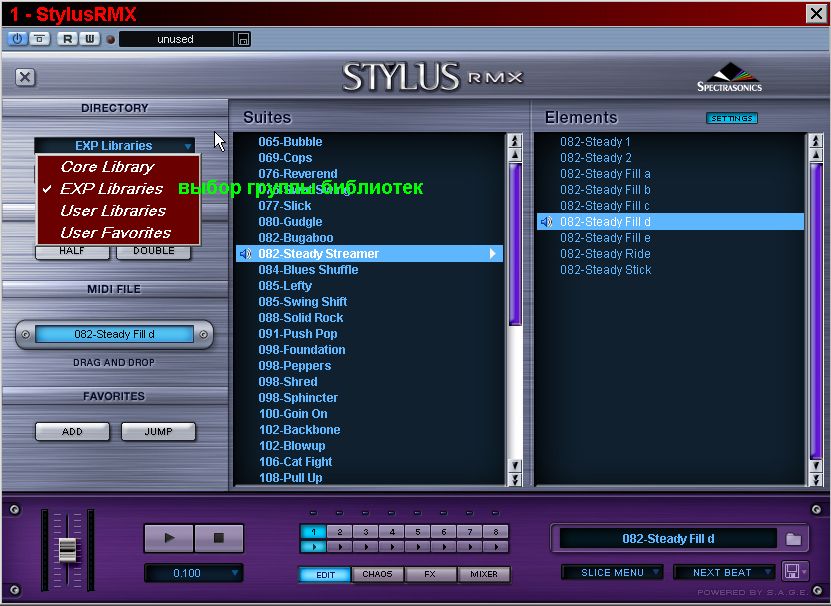This screenshot has height=606, width=831.
Task: Click play arrow under part 7
Action: pos(470,547)
